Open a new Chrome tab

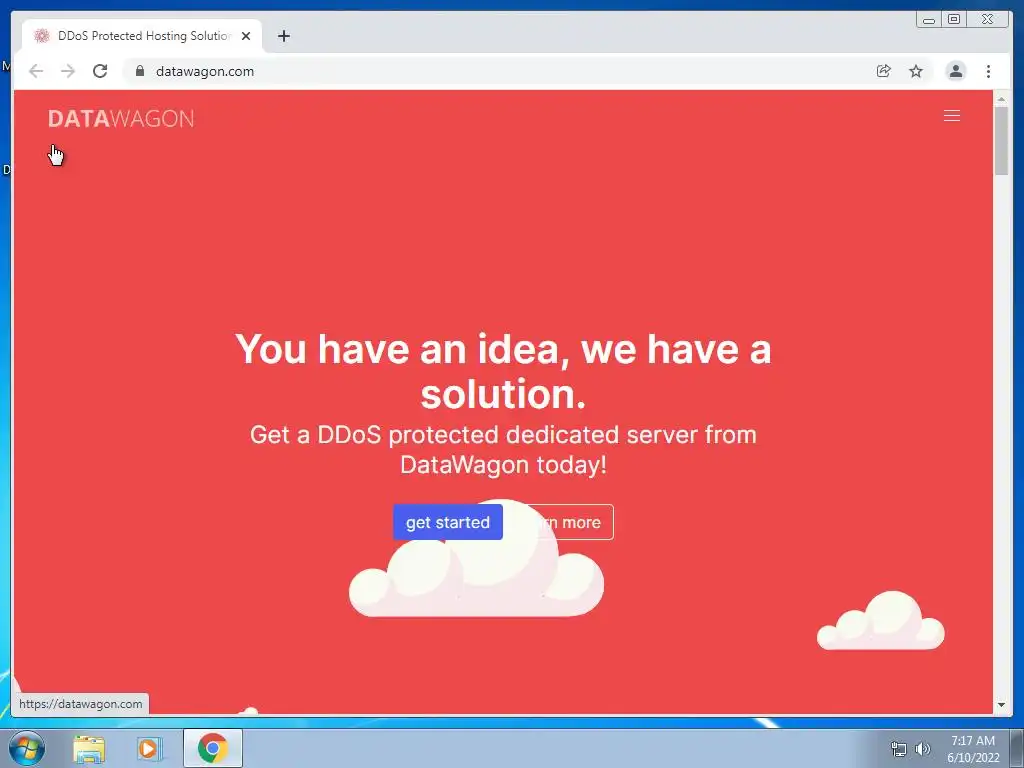pos(283,36)
